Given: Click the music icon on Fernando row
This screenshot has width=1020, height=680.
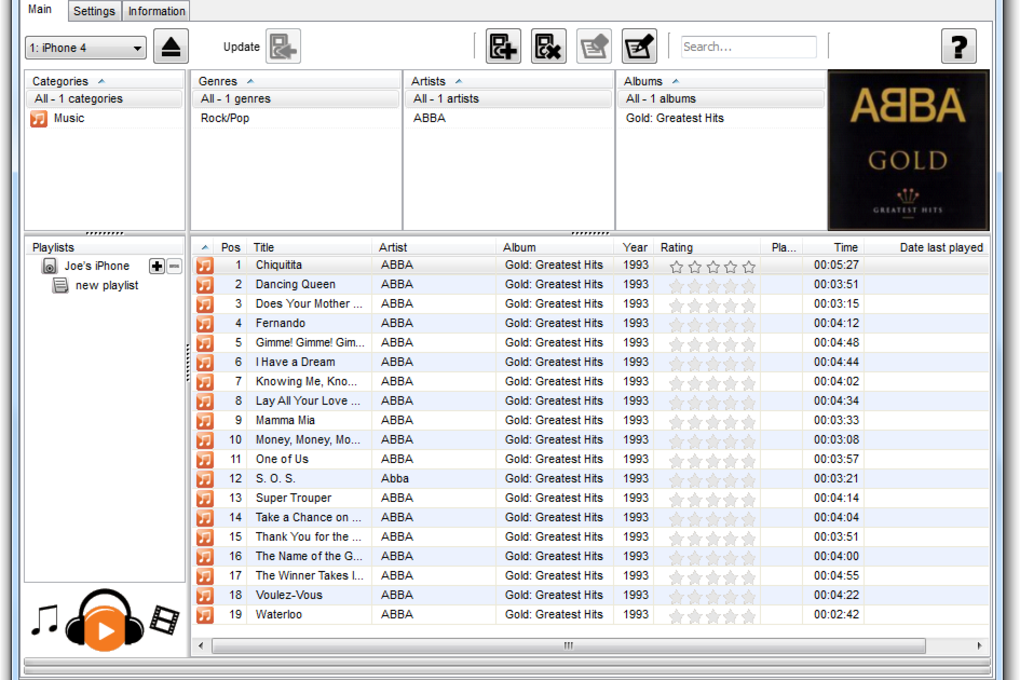Looking at the screenshot, I should point(205,323).
